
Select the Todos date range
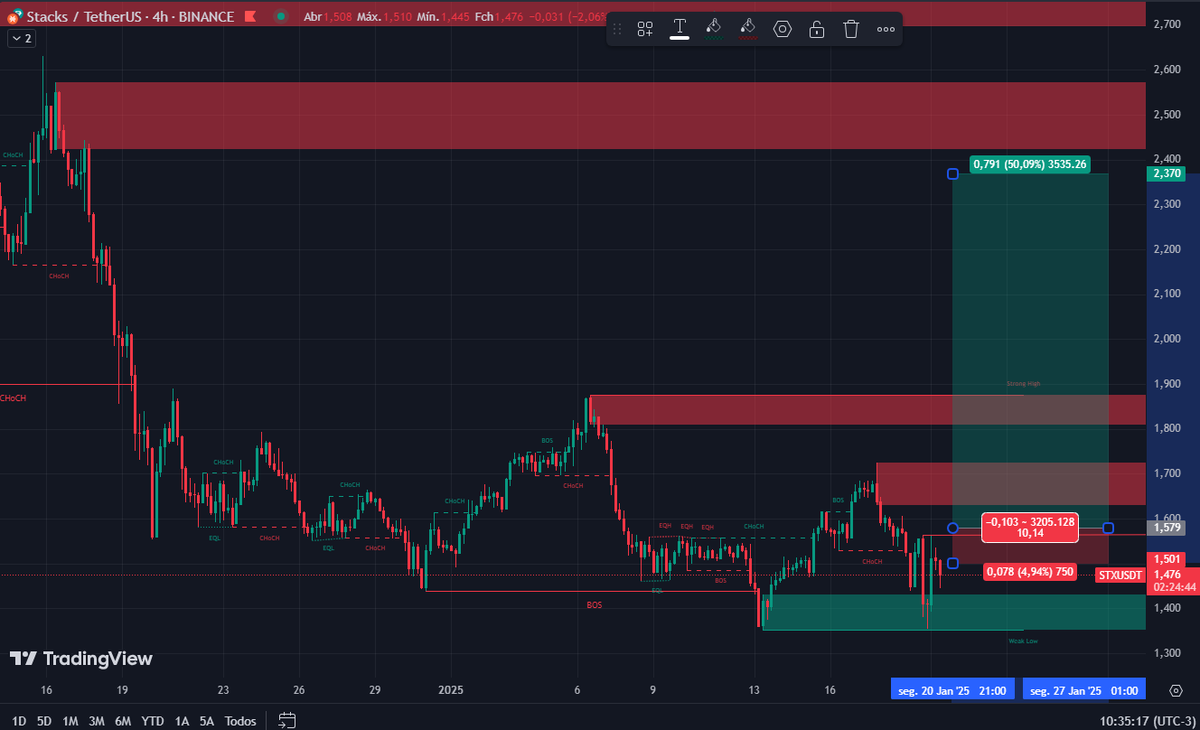[x=240, y=720]
